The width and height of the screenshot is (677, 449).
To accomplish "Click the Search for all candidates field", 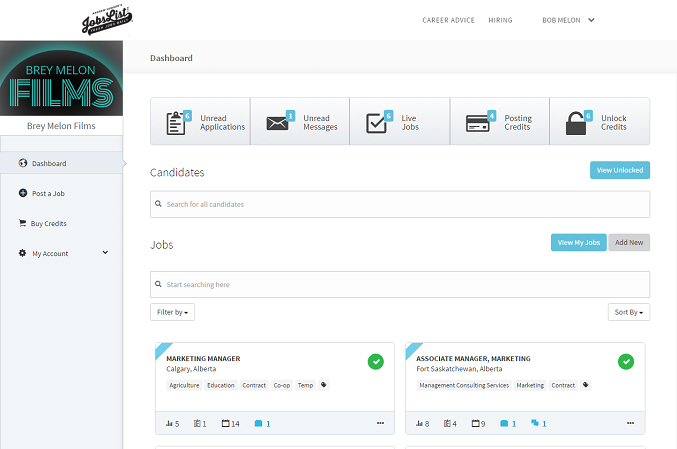I will click(400, 204).
